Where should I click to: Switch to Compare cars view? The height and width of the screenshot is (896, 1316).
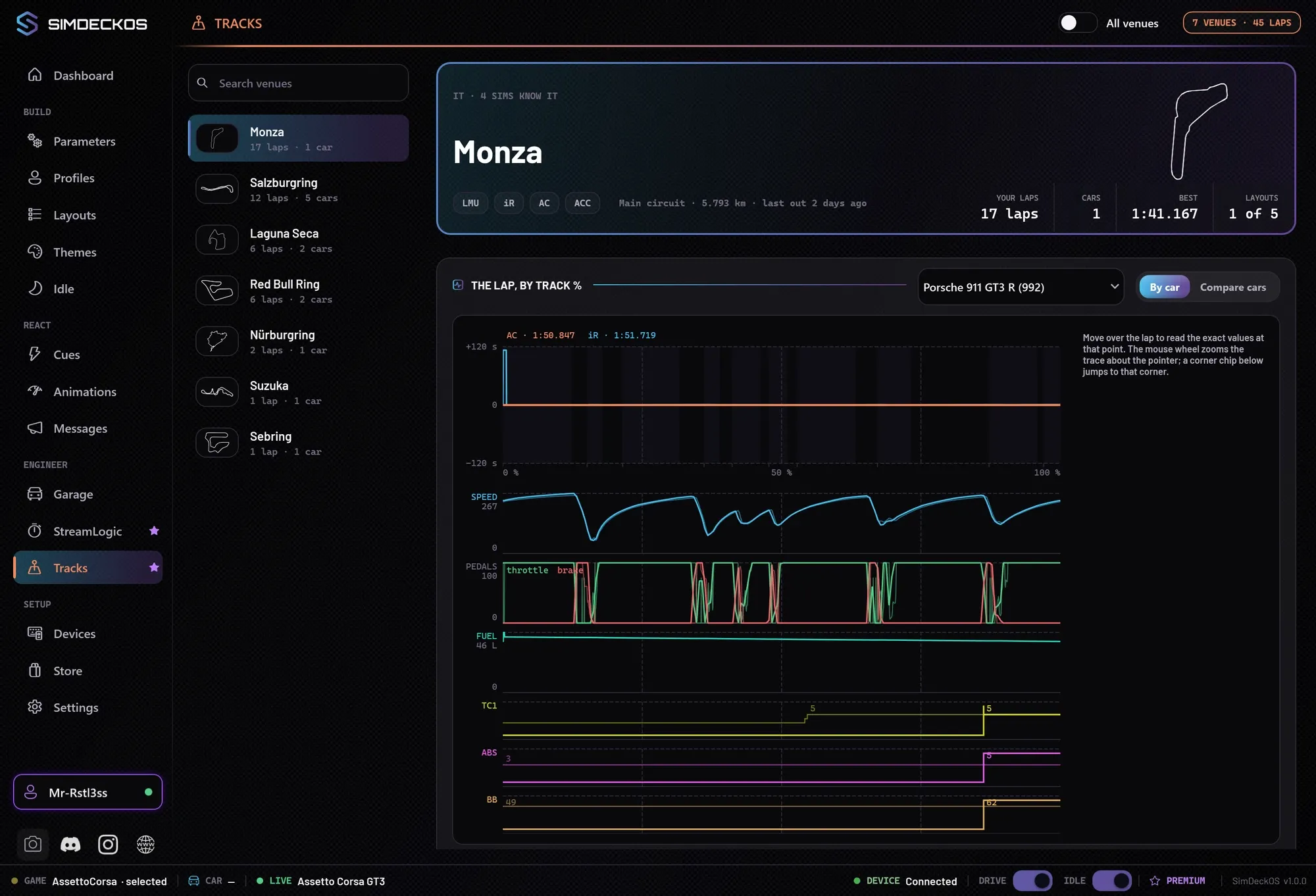tap(1232, 287)
